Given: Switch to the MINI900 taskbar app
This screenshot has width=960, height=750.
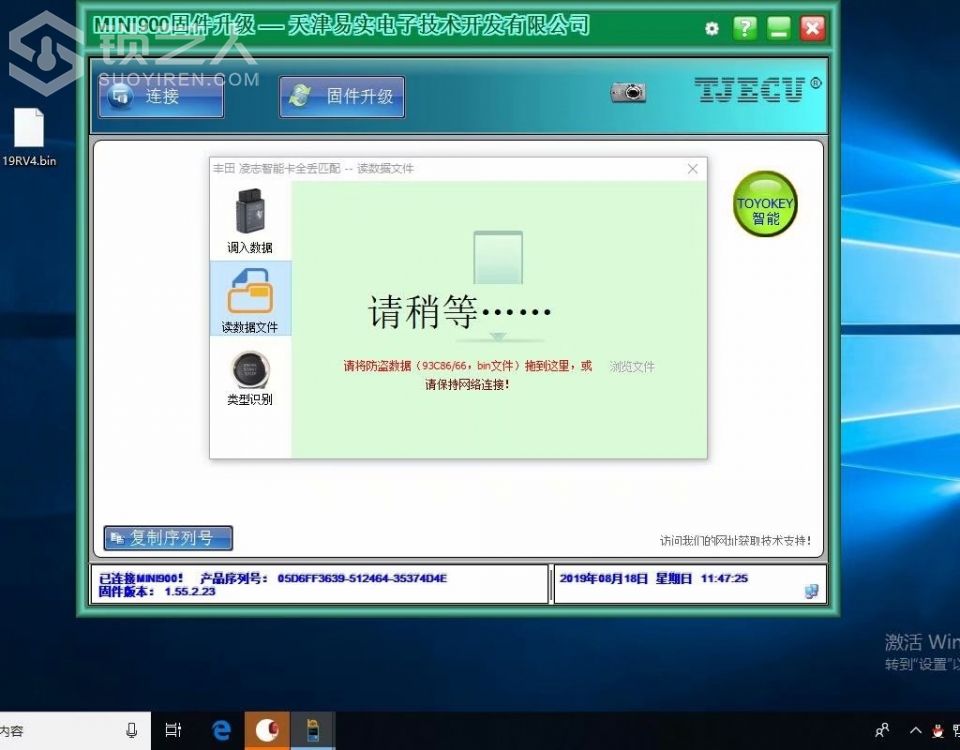Looking at the screenshot, I should 313,730.
